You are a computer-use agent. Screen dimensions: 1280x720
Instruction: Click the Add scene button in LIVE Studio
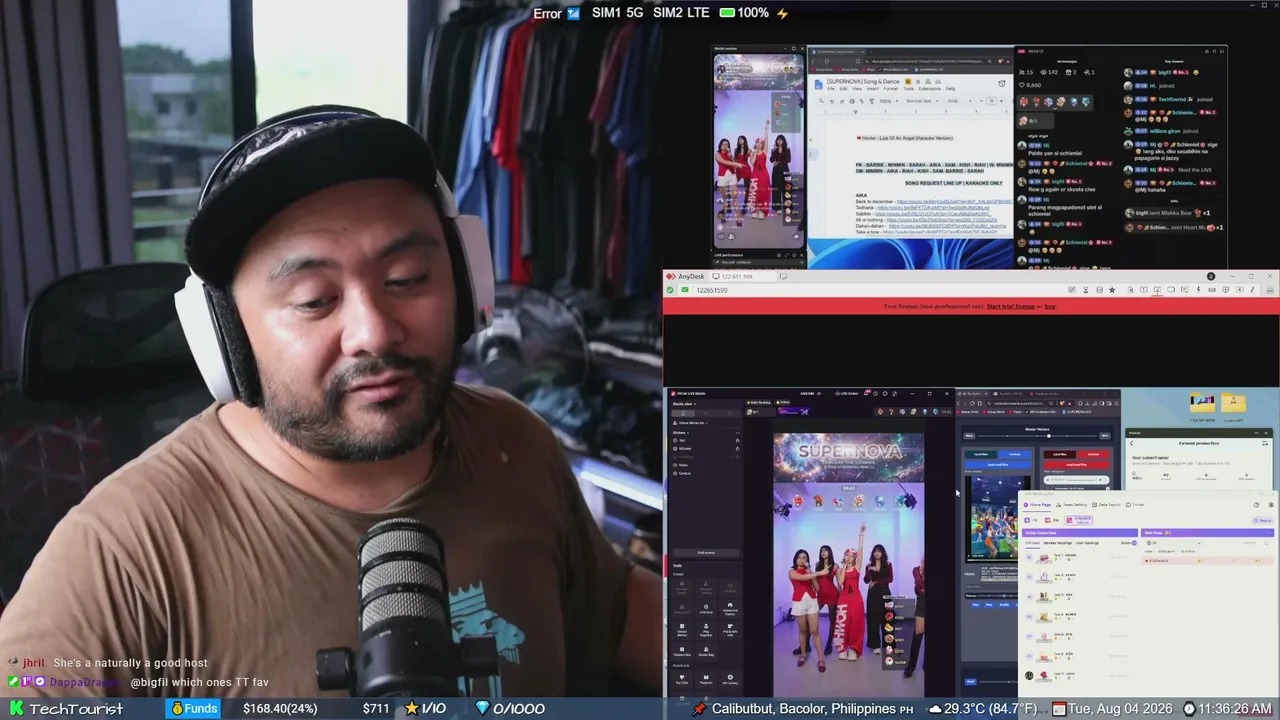tap(706, 552)
